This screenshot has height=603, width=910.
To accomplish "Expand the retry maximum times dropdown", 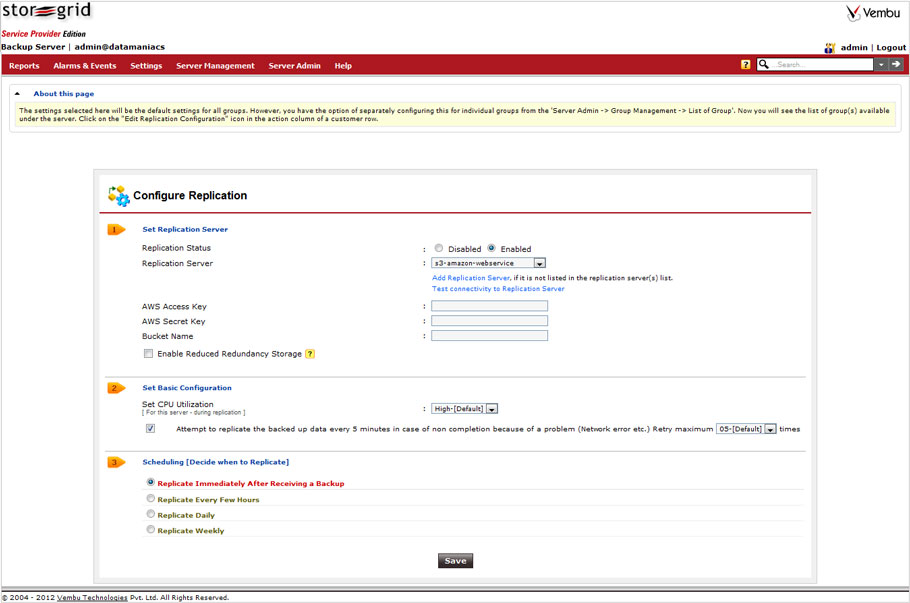I will [x=770, y=429].
